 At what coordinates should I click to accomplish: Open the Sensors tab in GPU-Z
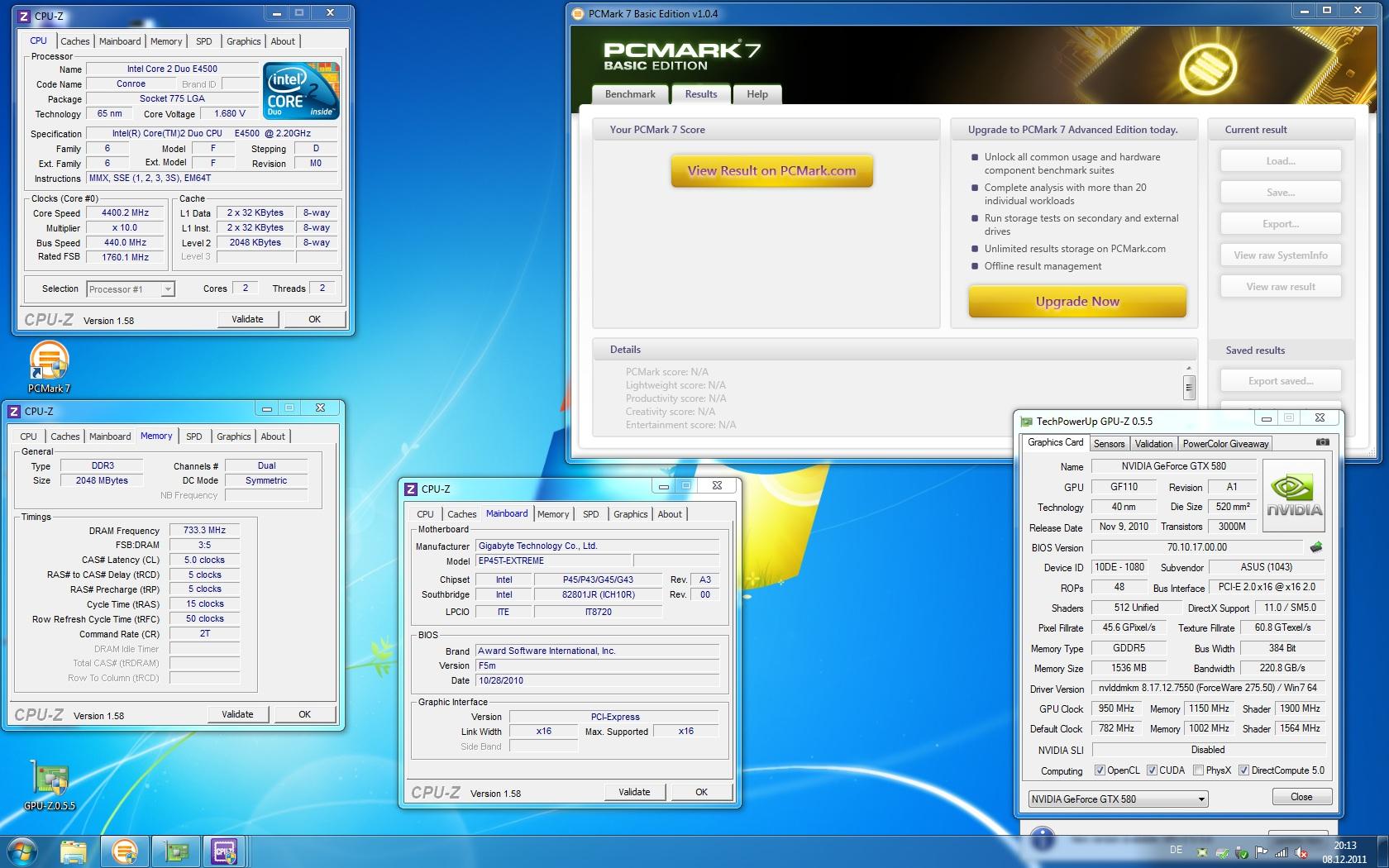point(1109,444)
